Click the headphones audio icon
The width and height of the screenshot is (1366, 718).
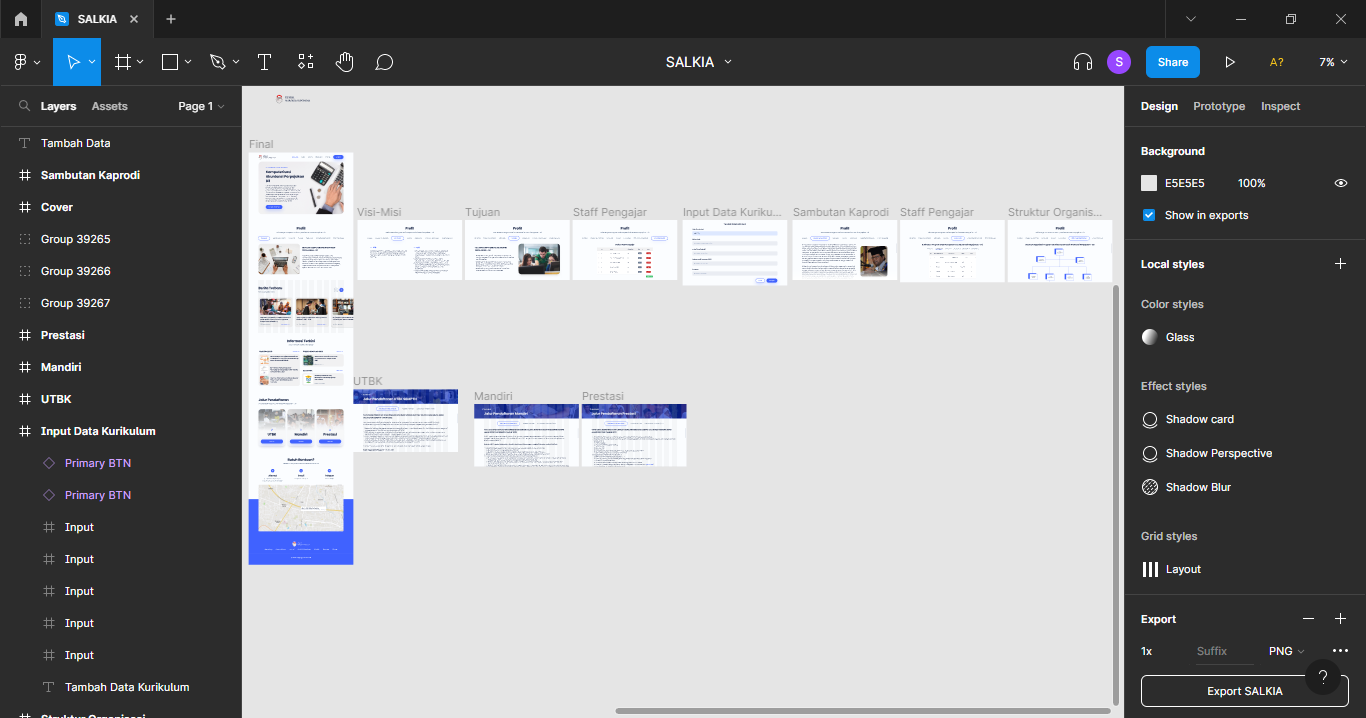tap(1082, 62)
